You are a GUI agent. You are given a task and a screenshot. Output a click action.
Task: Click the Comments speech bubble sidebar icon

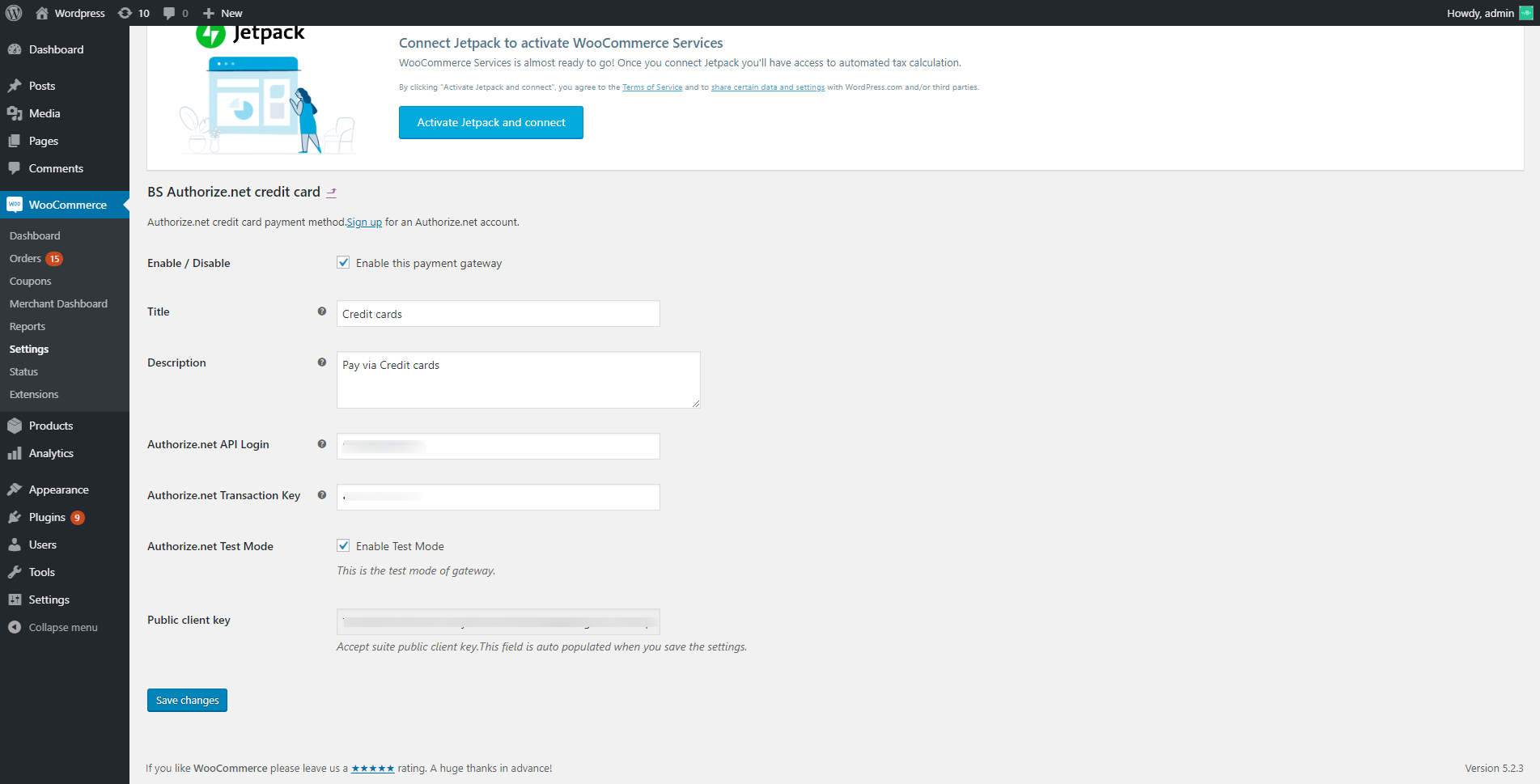[15, 168]
